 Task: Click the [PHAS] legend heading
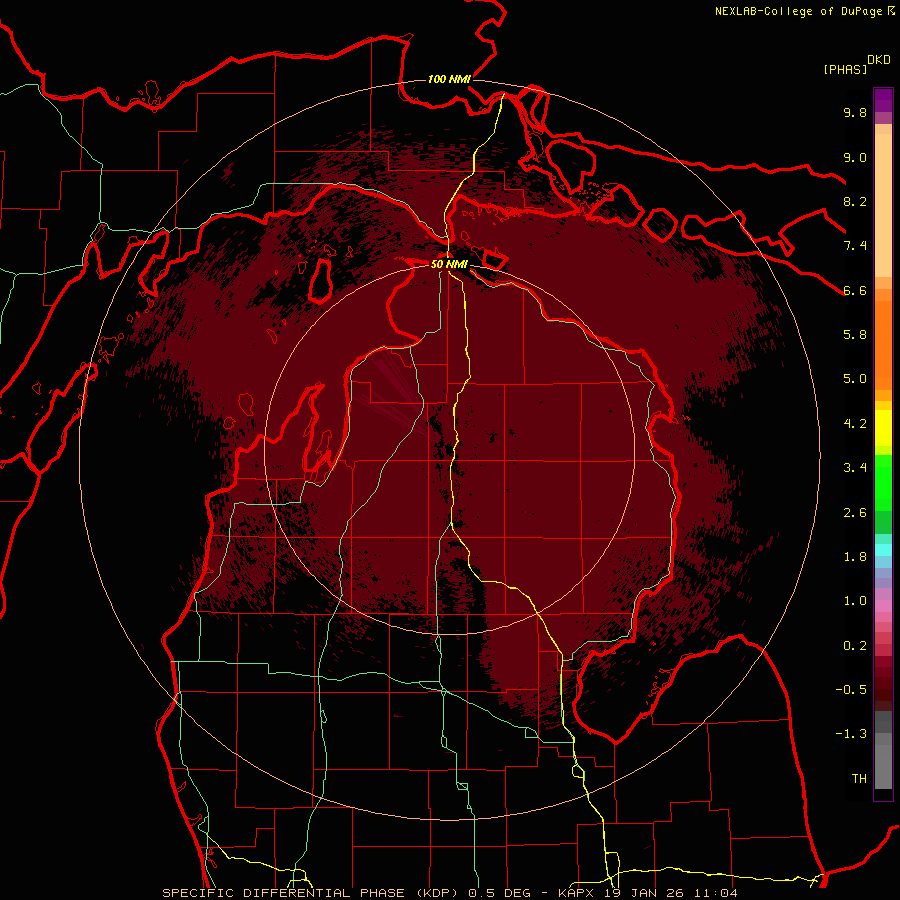[845, 69]
